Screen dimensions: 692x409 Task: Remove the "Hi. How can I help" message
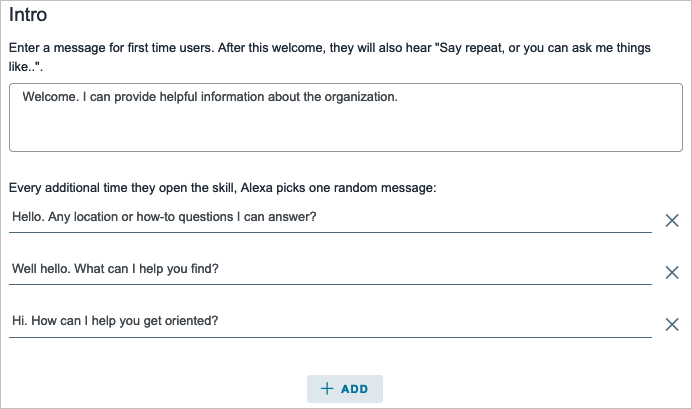672,324
